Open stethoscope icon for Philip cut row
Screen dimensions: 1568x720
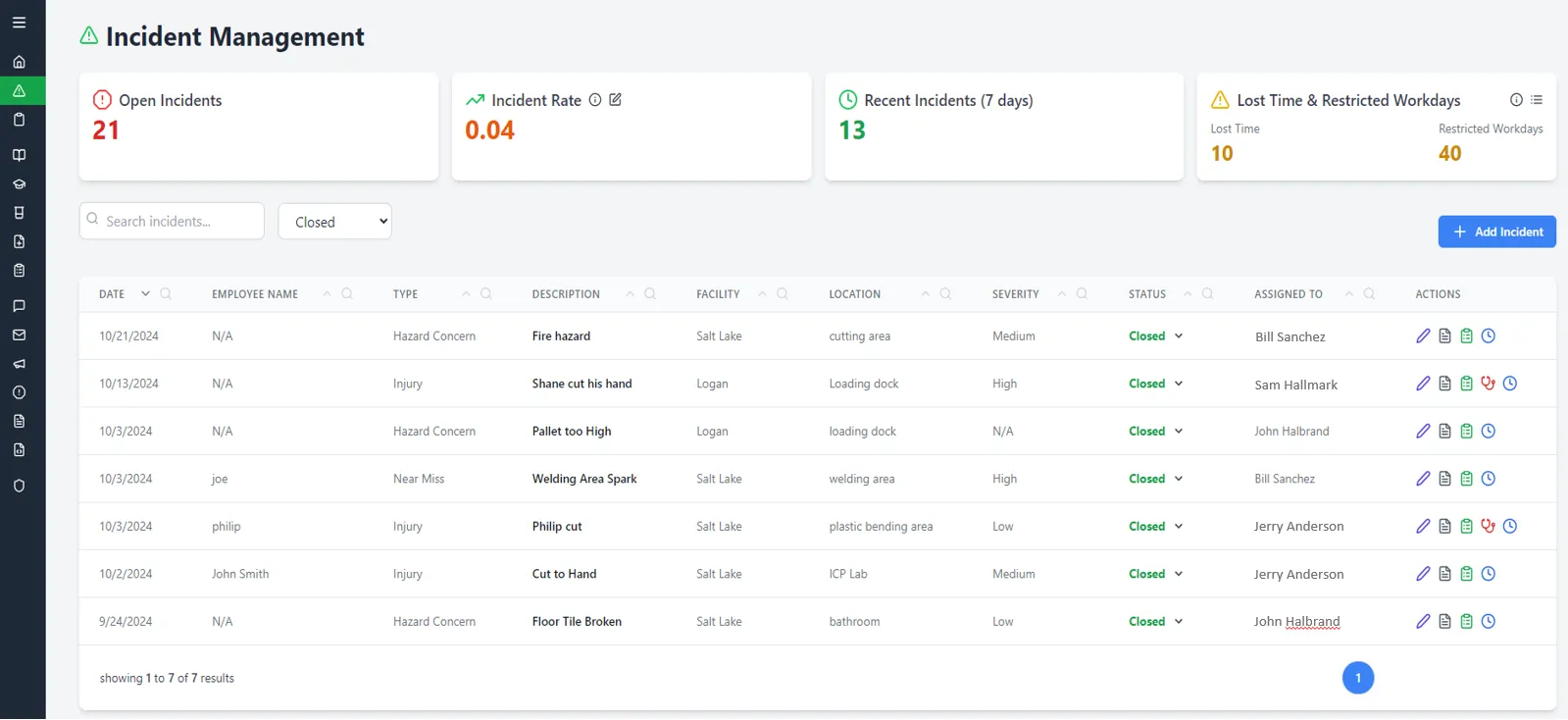point(1488,526)
